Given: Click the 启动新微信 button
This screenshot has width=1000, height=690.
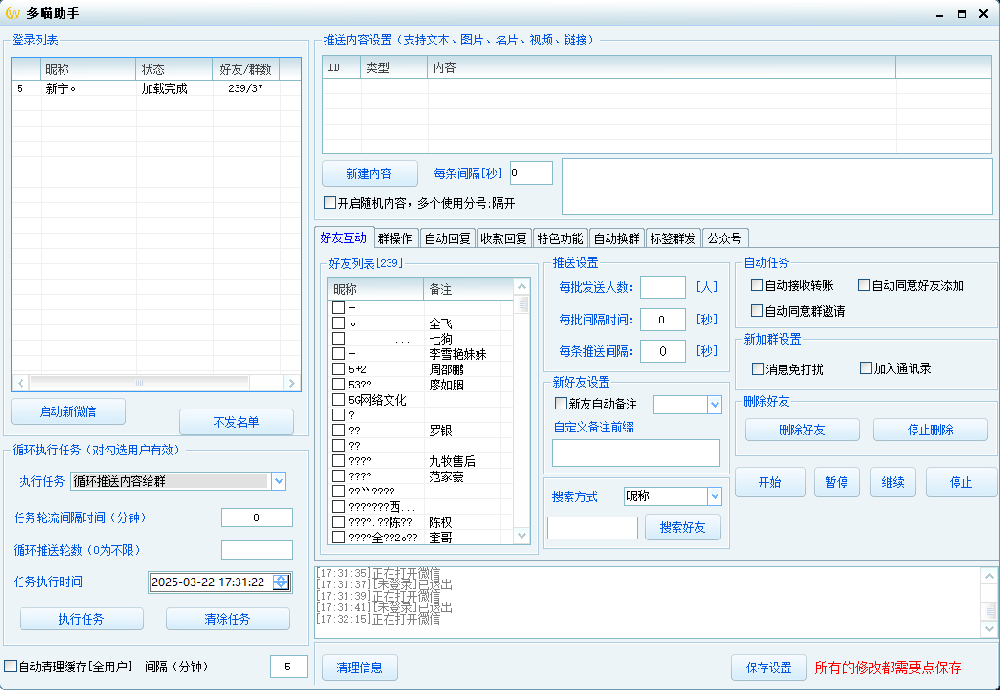Looking at the screenshot, I should tap(68, 412).
